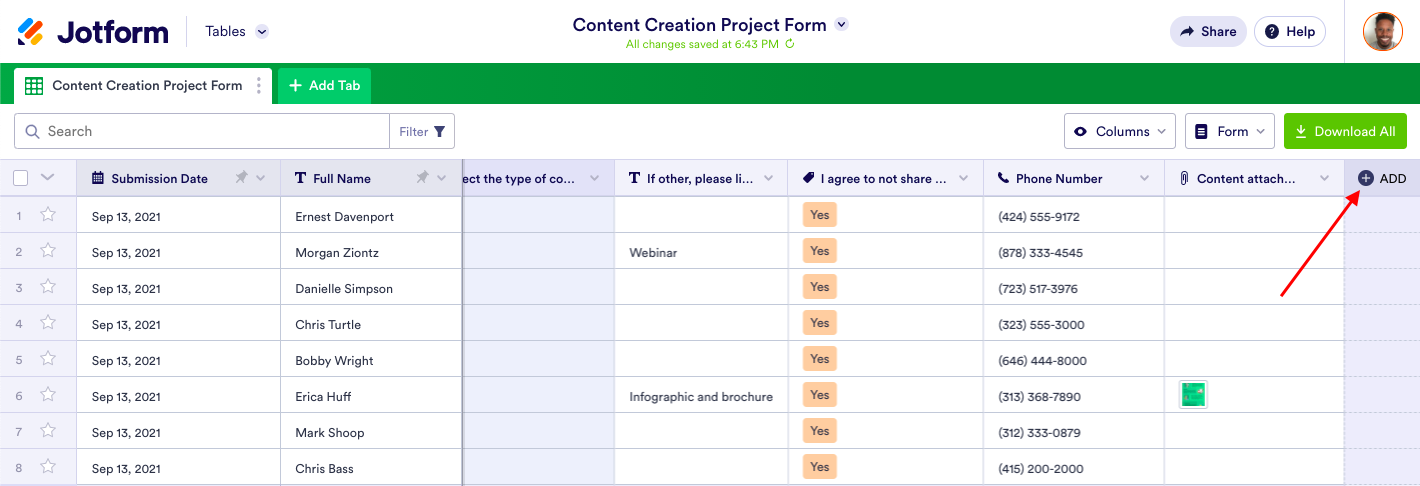Click the filter funnel icon

[439, 131]
